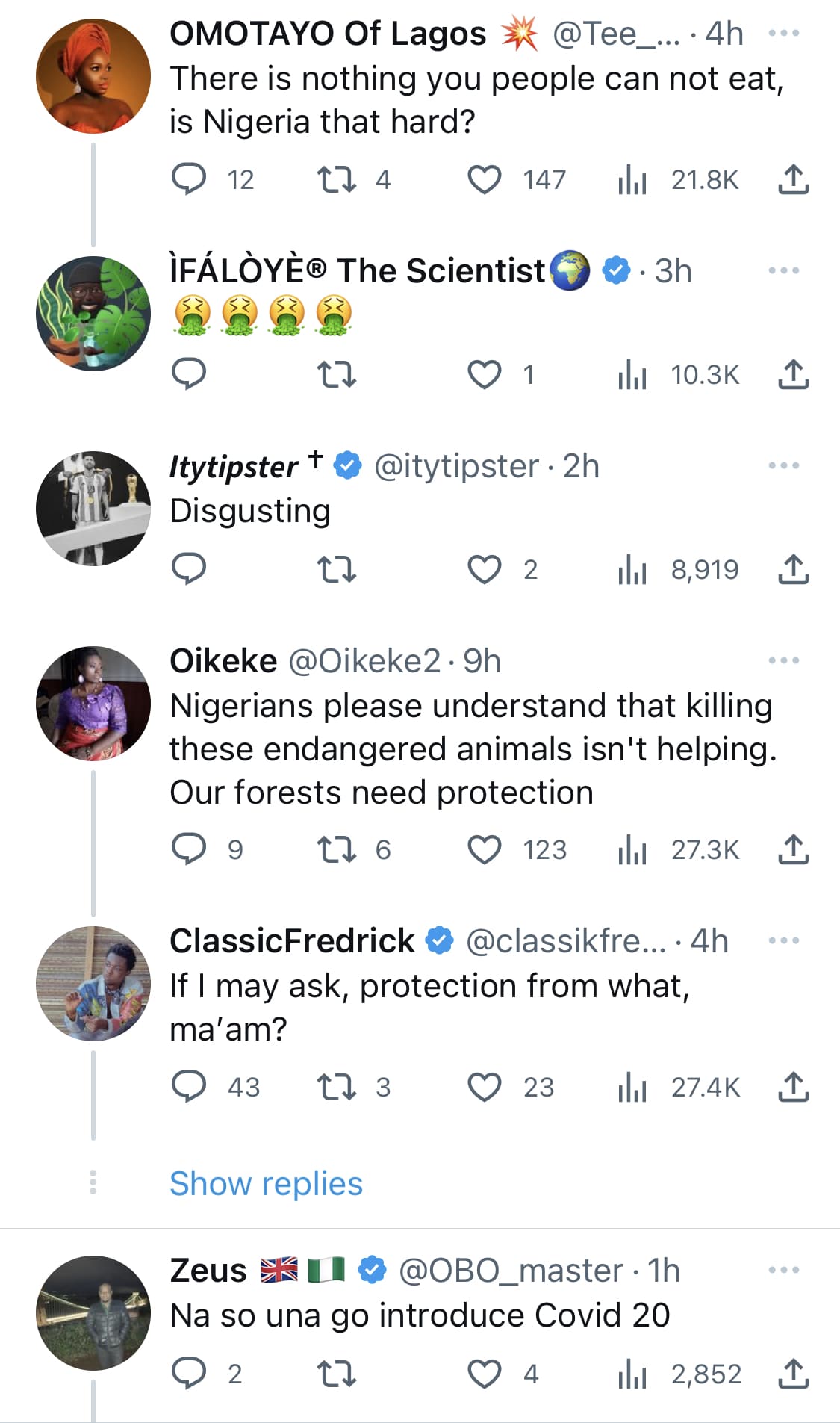Open Oikeke's profile picture
Viewport: 840px width, 1423px height.
point(93,703)
